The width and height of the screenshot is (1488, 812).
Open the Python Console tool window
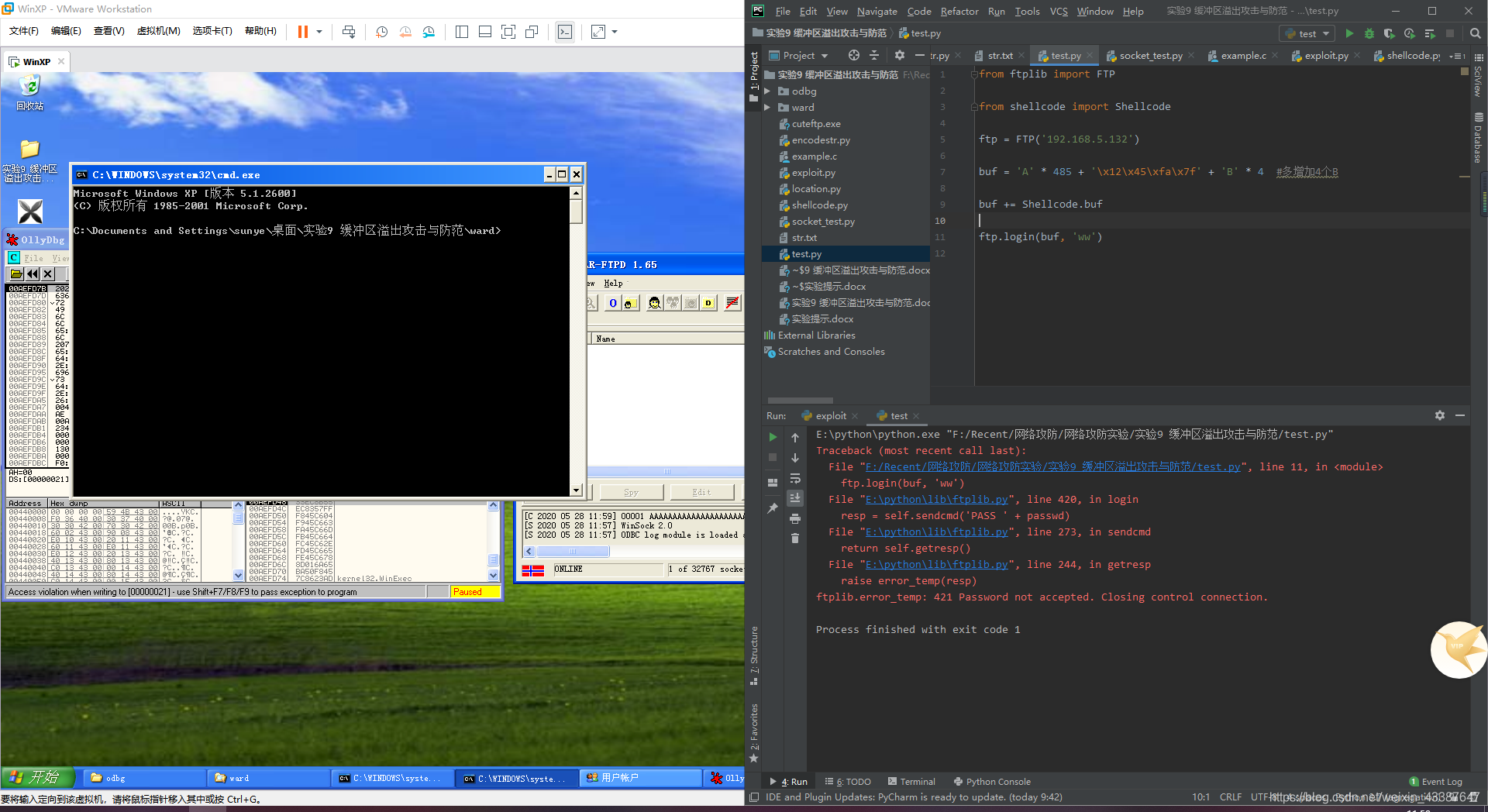click(992, 782)
